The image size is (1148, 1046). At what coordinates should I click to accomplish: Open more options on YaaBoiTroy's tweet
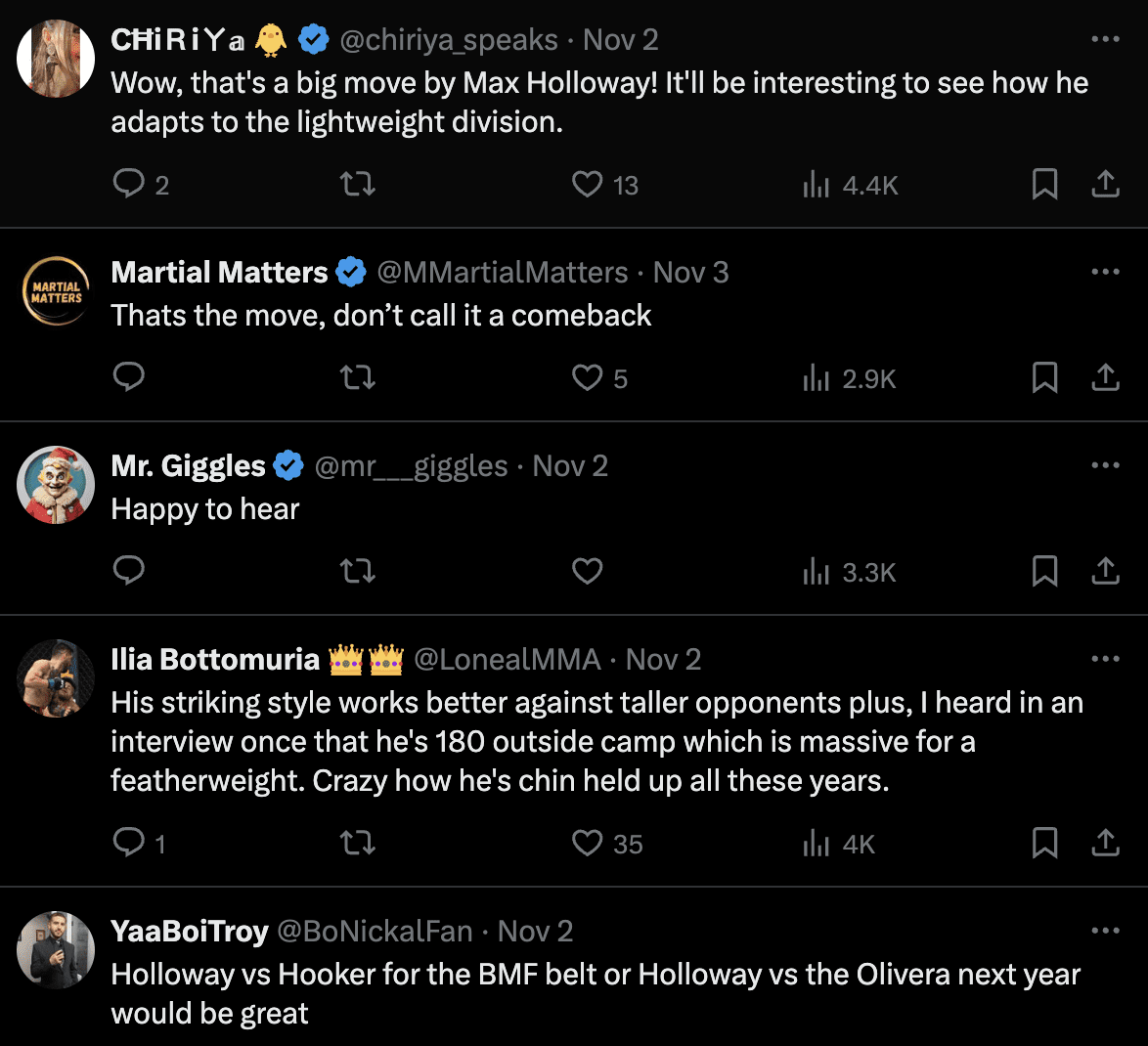(1105, 931)
